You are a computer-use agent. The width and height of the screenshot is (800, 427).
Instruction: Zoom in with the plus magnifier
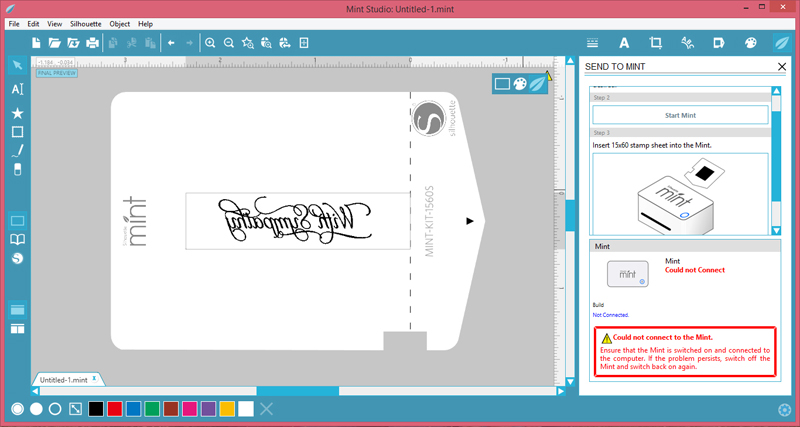[210, 43]
